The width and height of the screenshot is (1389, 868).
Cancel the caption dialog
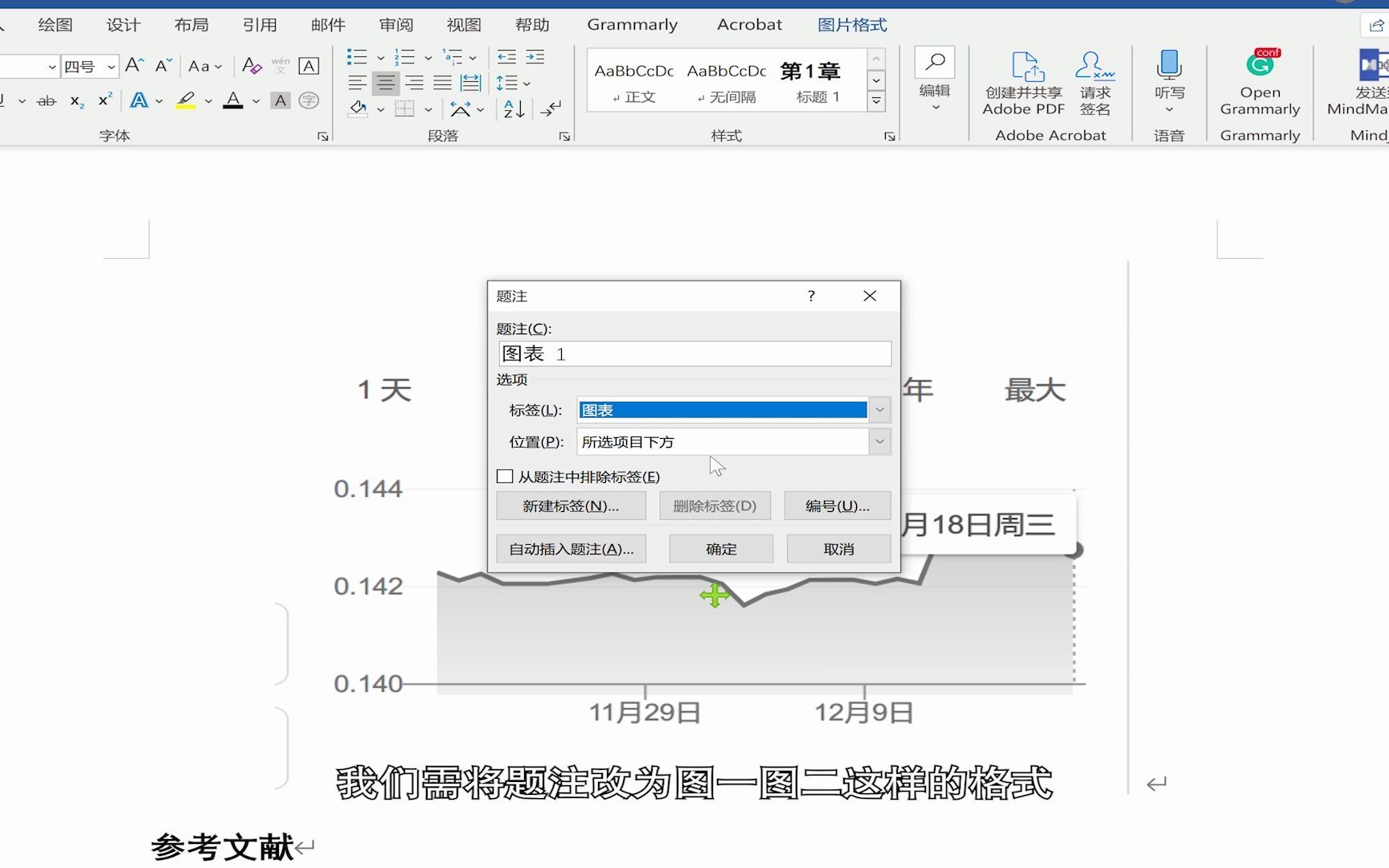(838, 549)
